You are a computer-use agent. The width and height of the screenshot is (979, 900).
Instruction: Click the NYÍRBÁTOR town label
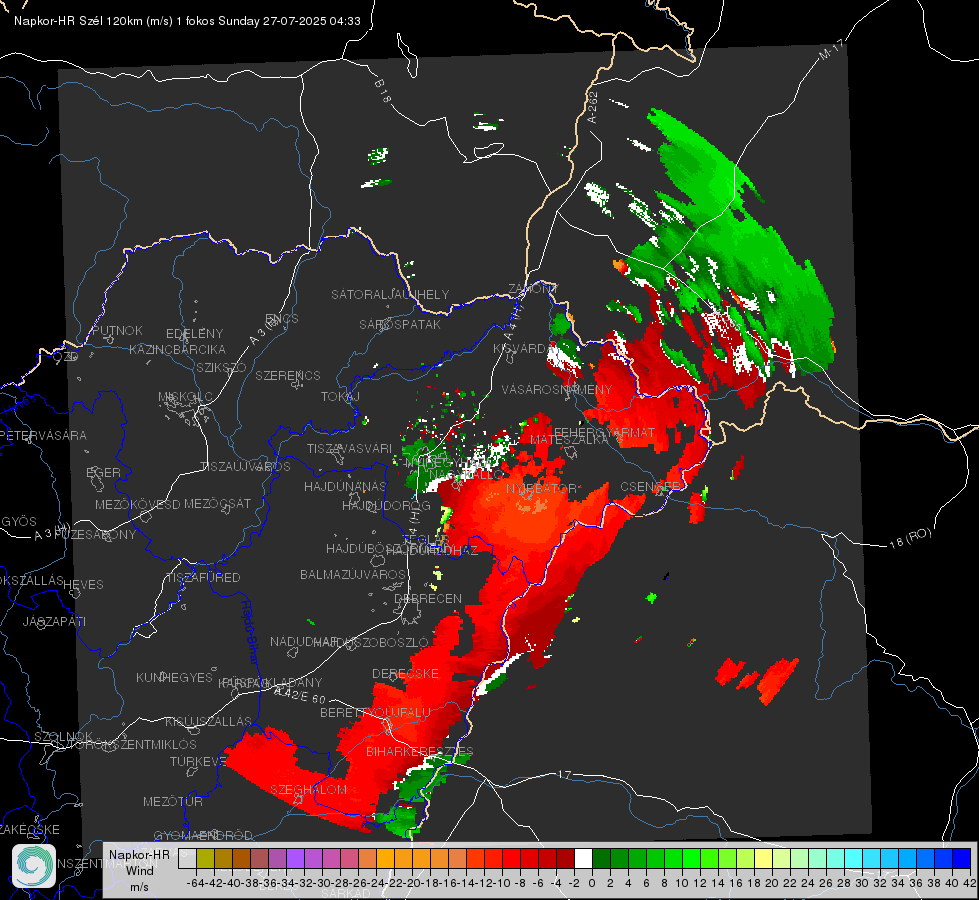pos(541,488)
